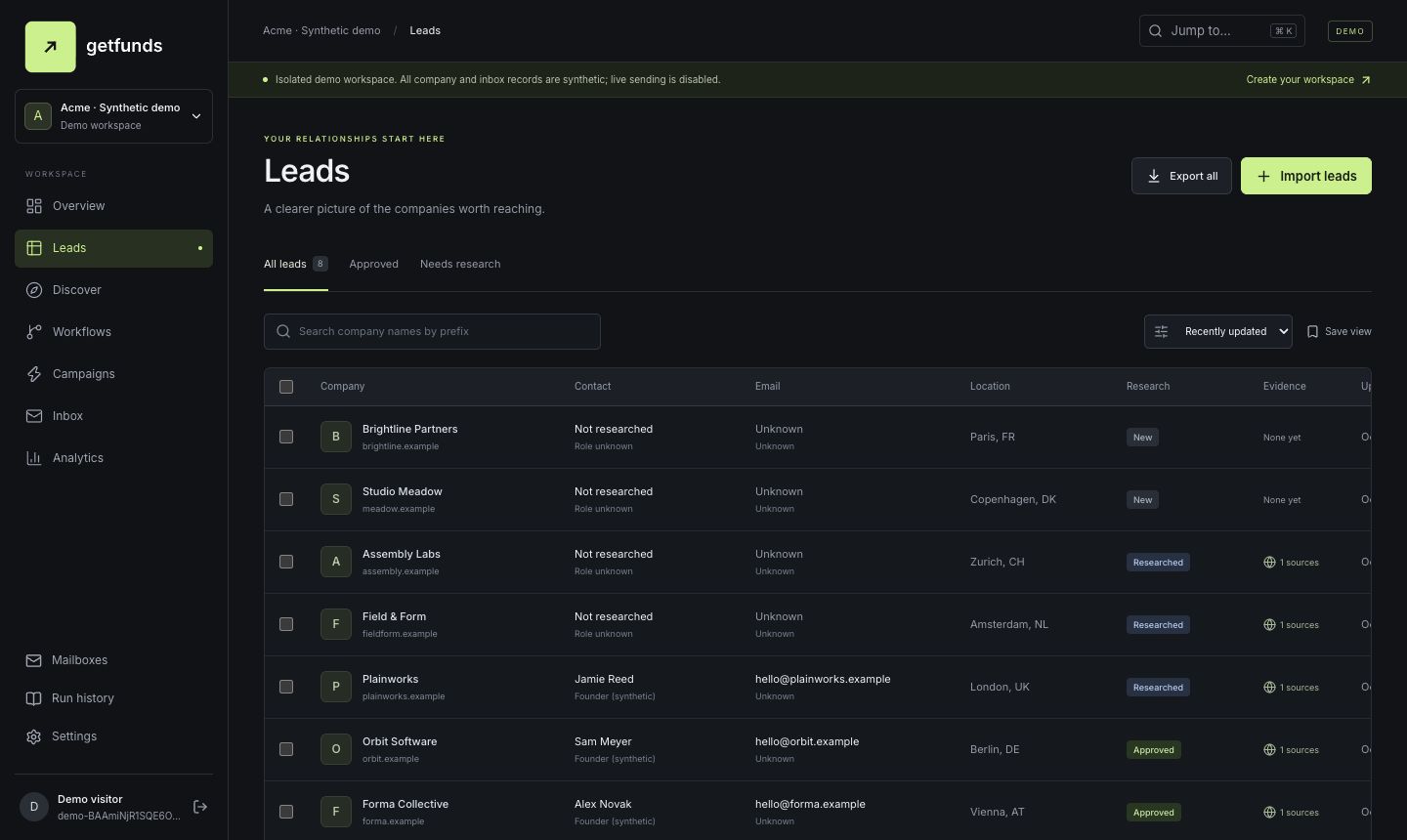
Task: Click the Forma Collective company name
Action: (405, 804)
